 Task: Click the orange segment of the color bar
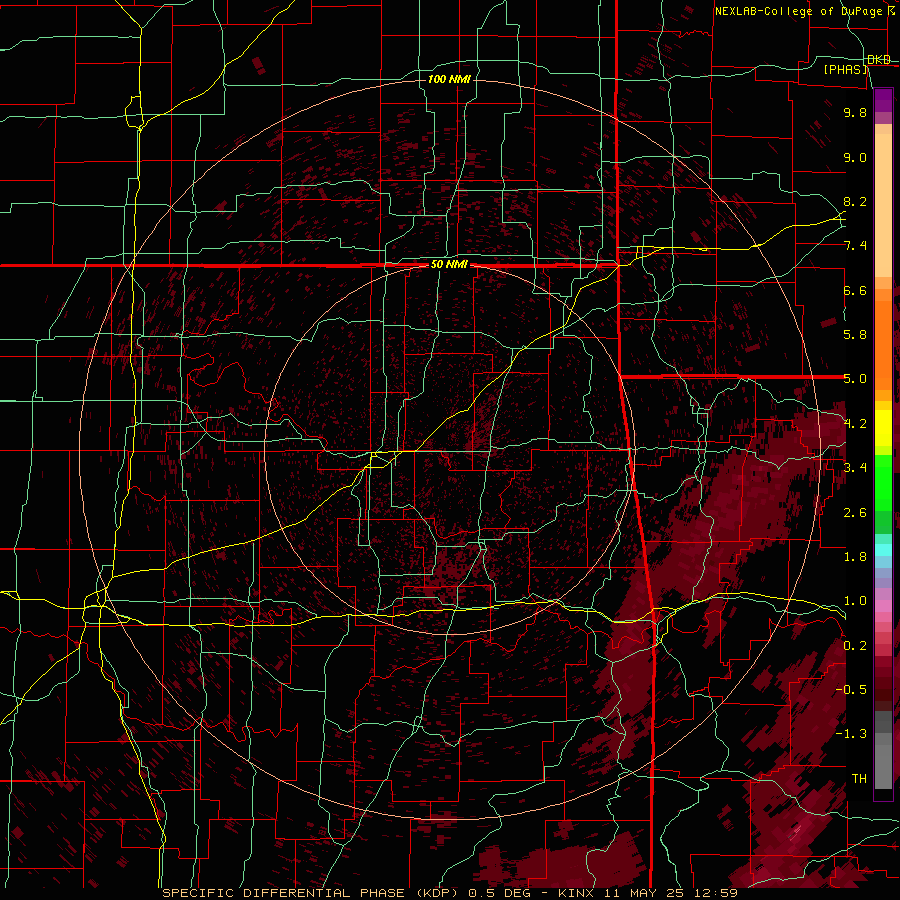[883, 346]
